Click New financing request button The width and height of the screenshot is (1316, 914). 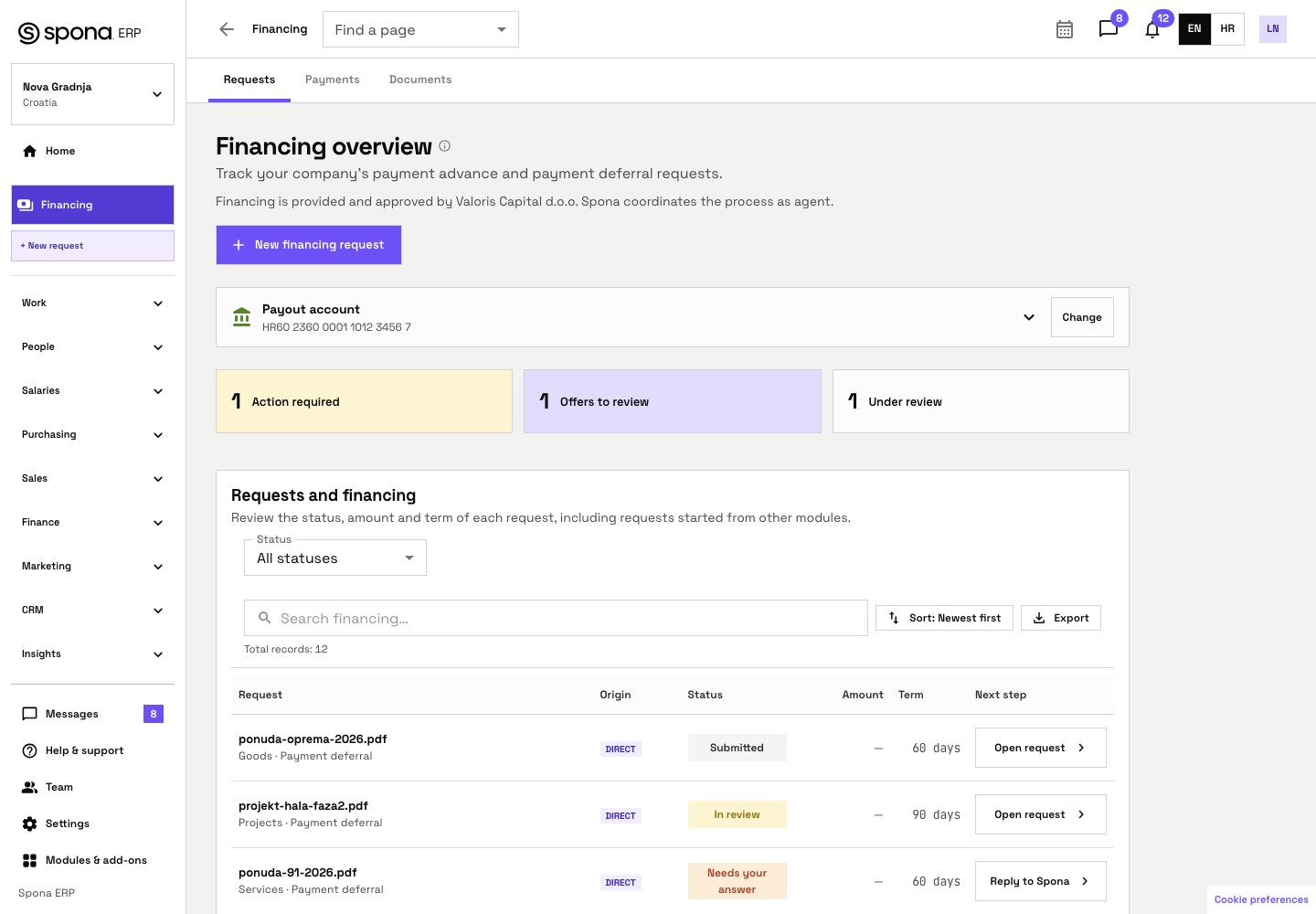point(309,245)
